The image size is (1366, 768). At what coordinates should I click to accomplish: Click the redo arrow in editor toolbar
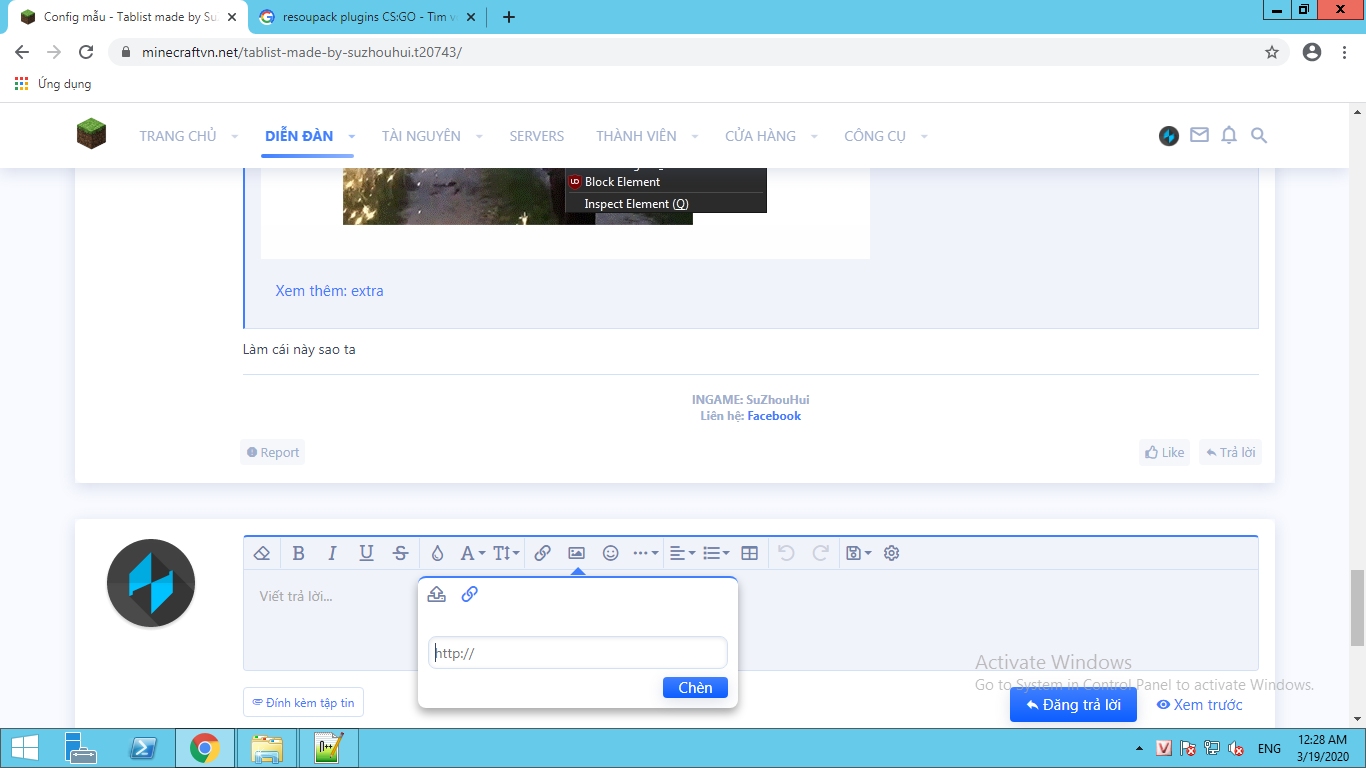tap(820, 553)
